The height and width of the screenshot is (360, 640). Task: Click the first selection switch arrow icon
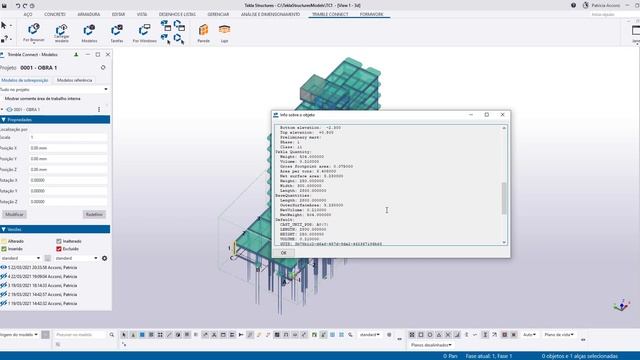click(124, 335)
